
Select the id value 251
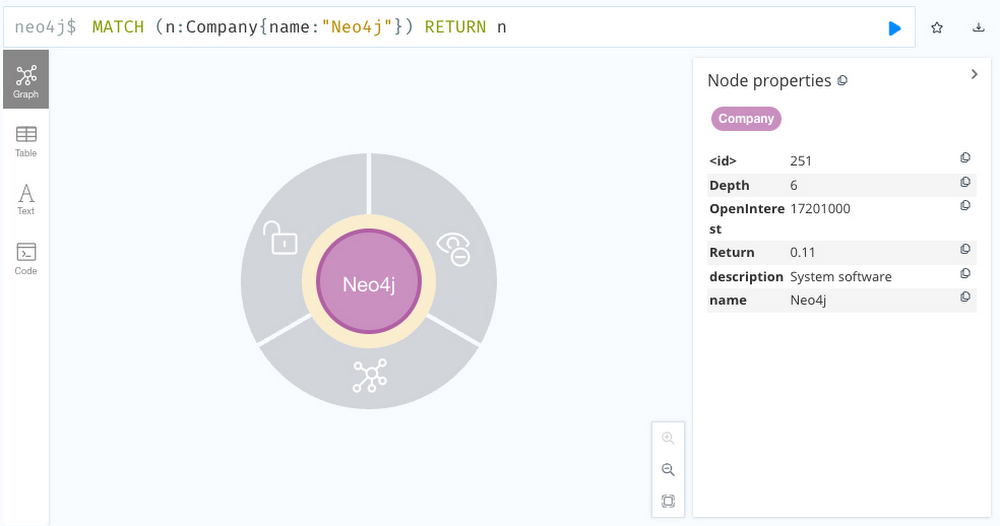click(800, 161)
